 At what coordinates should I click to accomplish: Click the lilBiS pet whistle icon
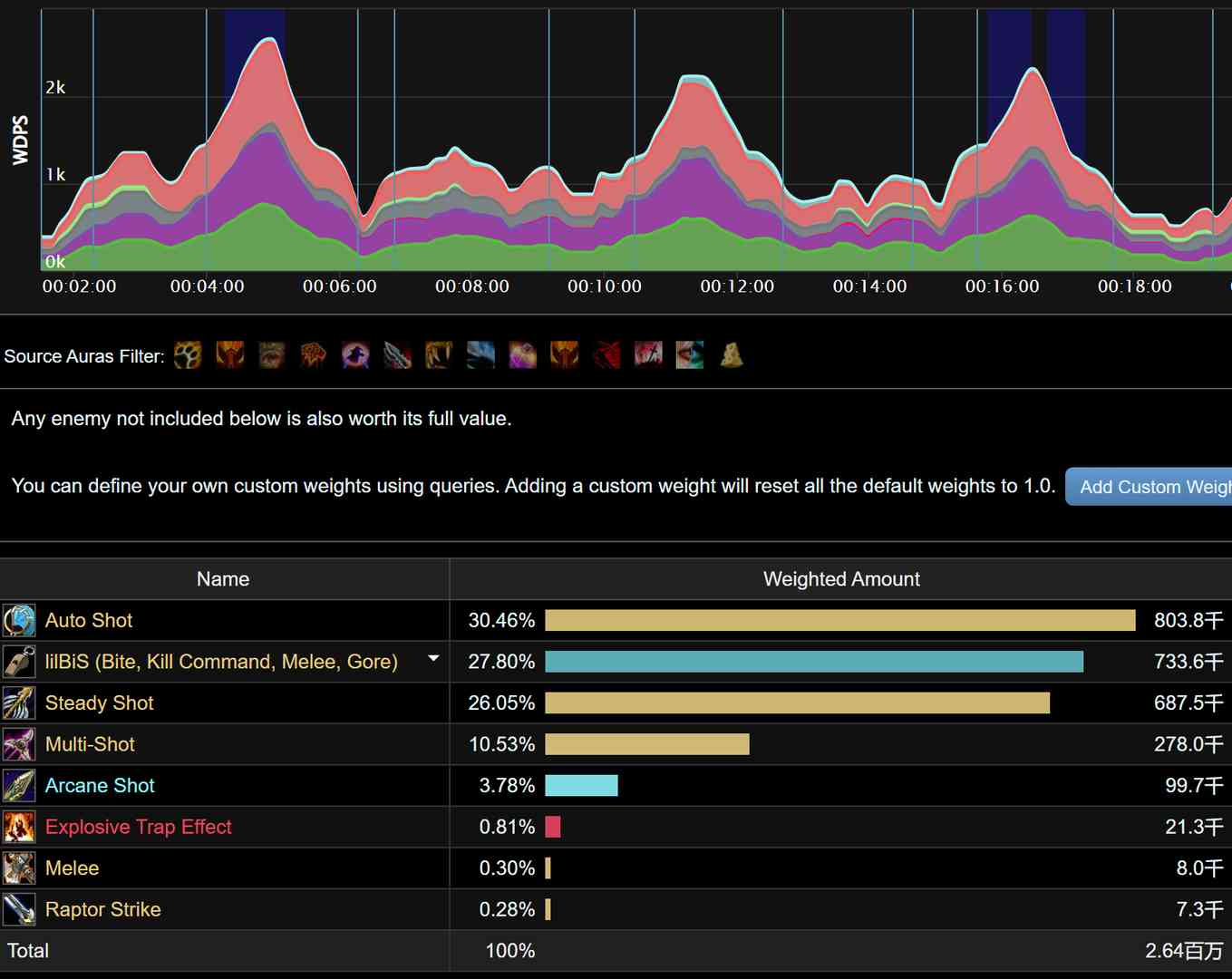19,662
